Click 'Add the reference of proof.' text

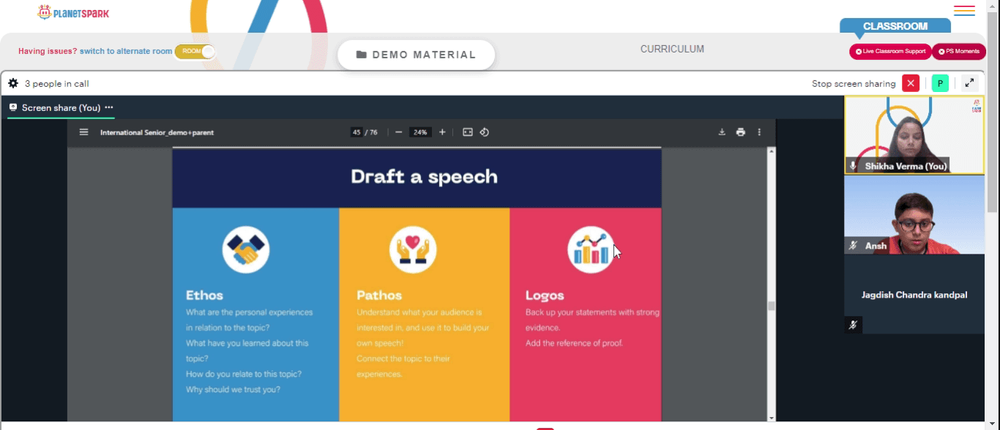click(x=574, y=343)
